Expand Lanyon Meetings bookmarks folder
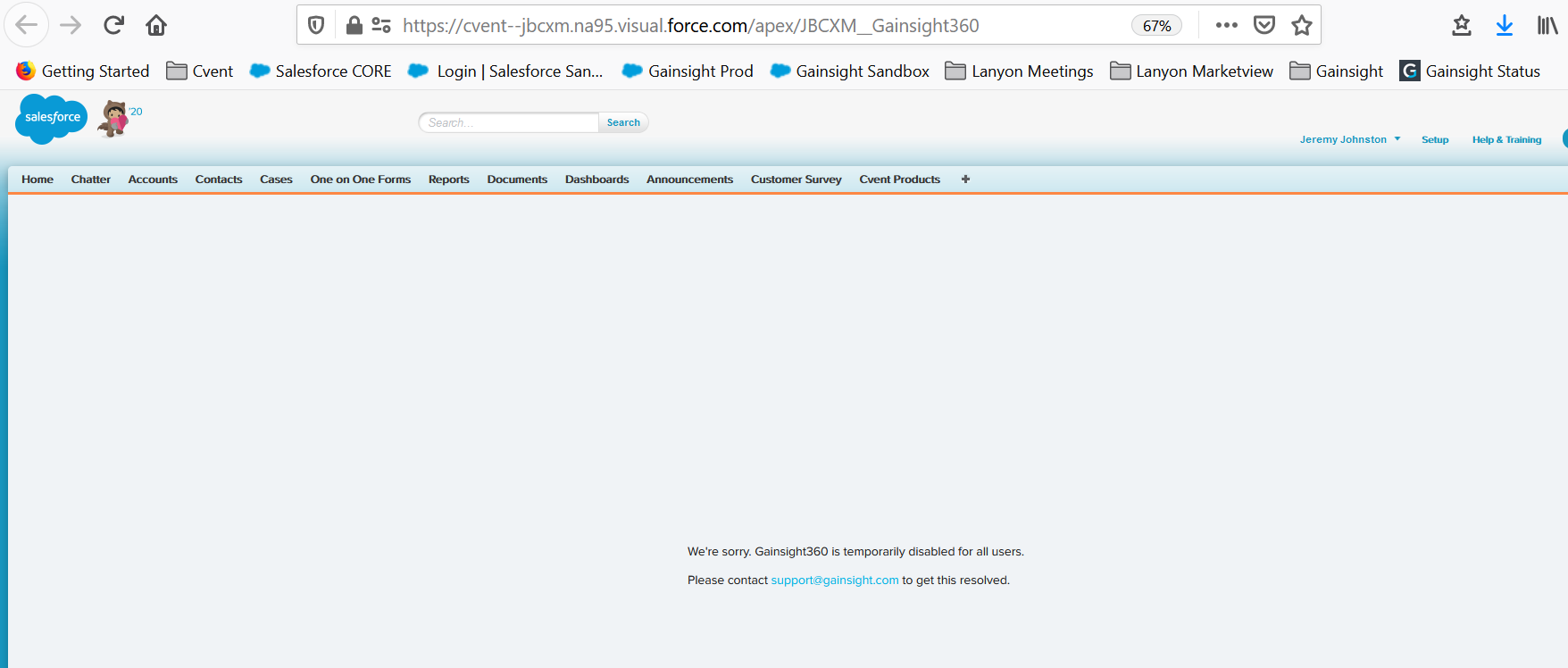 (1019, 71)
